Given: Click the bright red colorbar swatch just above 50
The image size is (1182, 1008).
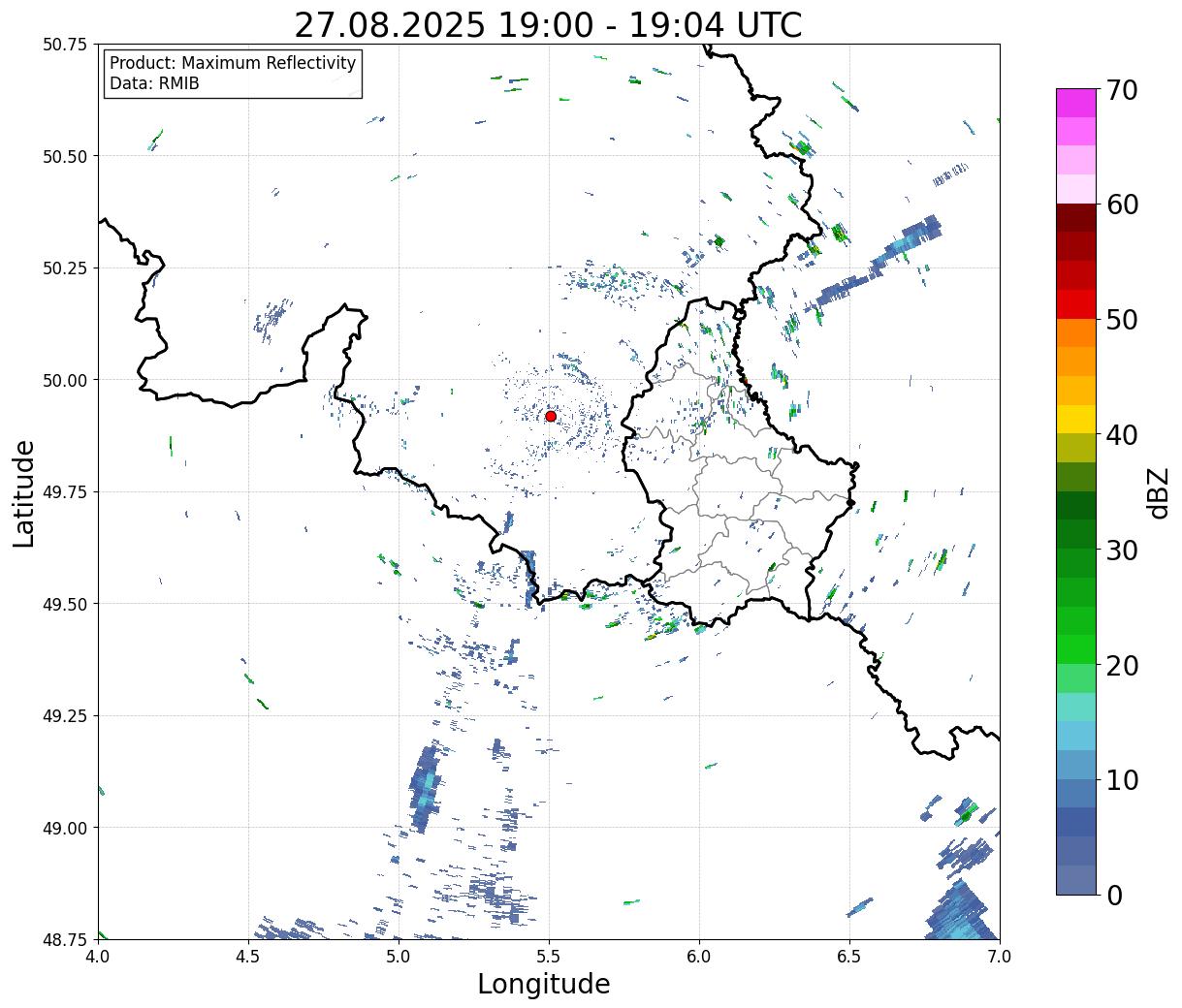Looking at the screenshot, I should (x=1076, y=304).
